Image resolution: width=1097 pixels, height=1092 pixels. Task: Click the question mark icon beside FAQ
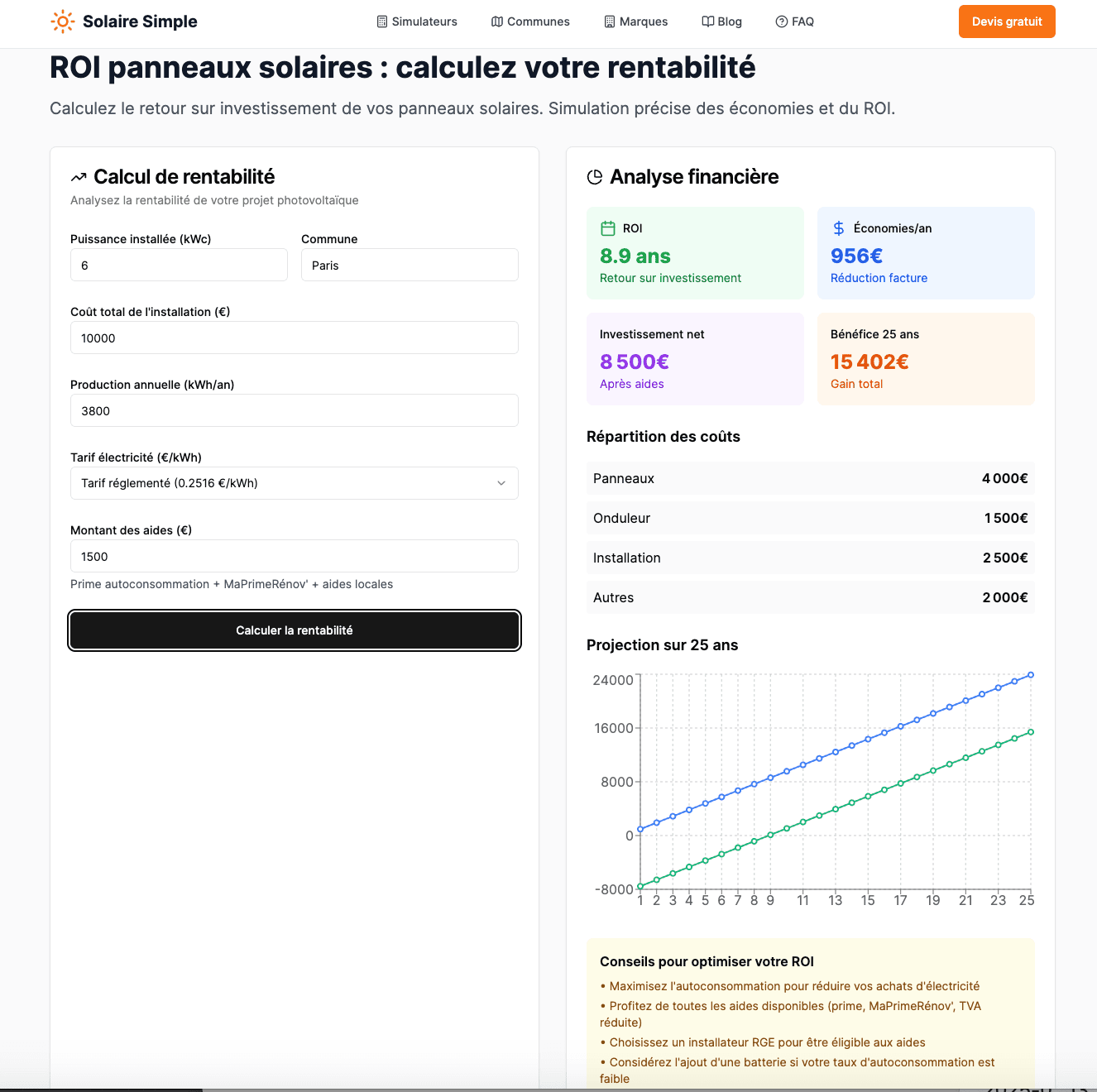coord(782,22)
